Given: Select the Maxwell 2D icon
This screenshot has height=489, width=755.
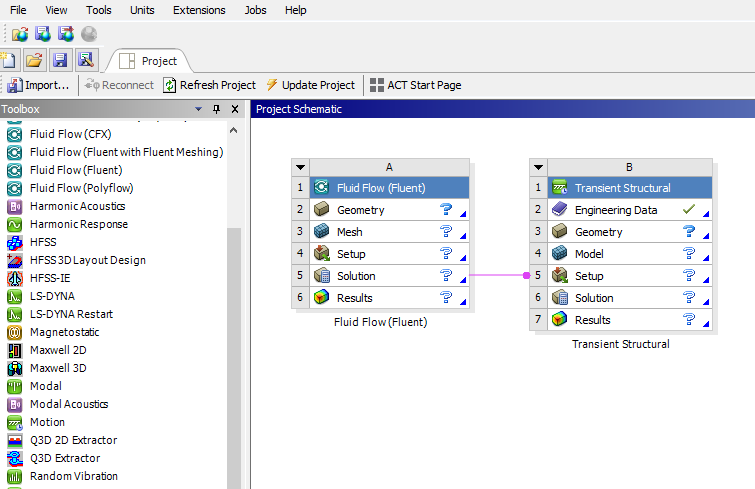Looking at the screenshot, I should (x=14, y=350).
